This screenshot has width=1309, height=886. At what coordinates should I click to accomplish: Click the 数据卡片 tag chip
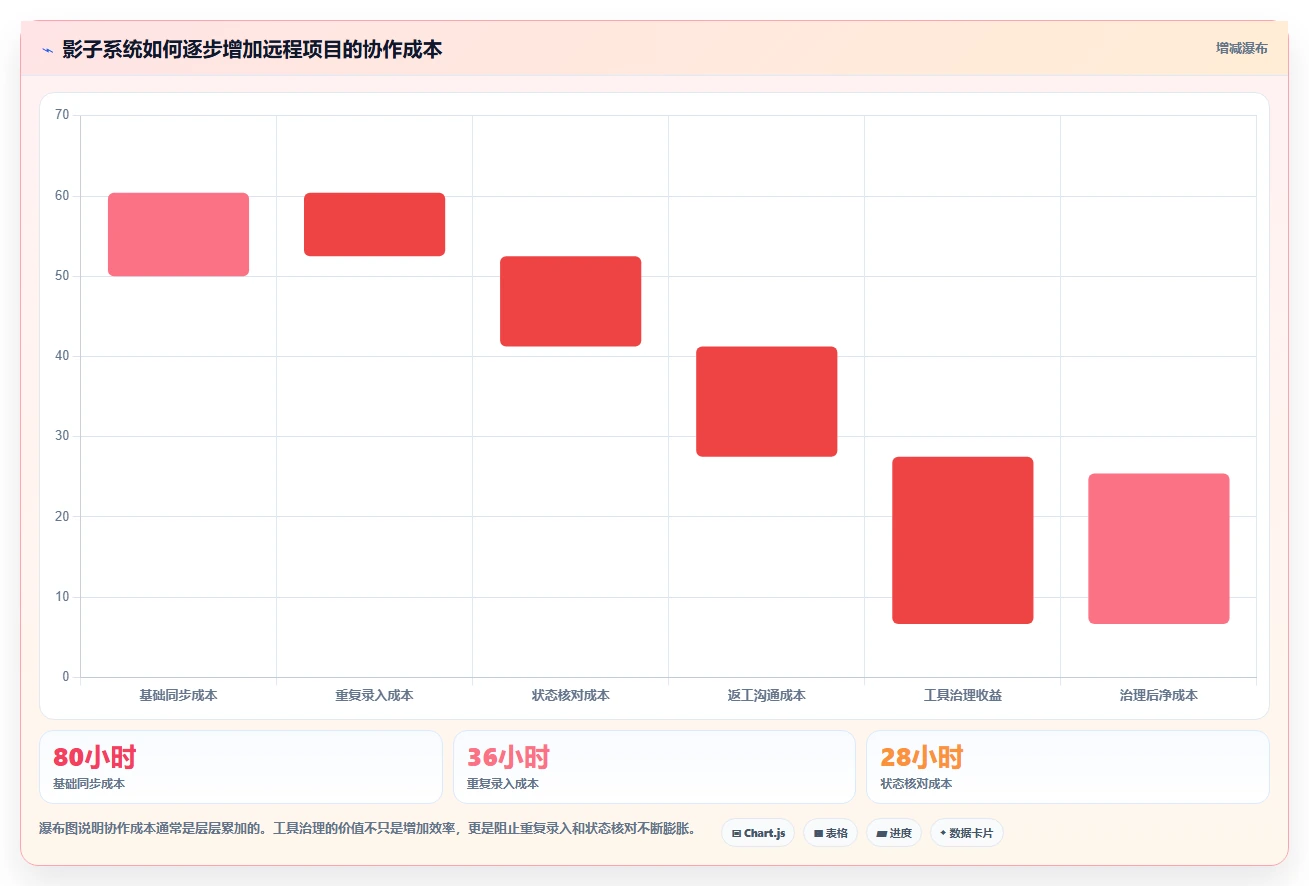(x=966, y=833)
